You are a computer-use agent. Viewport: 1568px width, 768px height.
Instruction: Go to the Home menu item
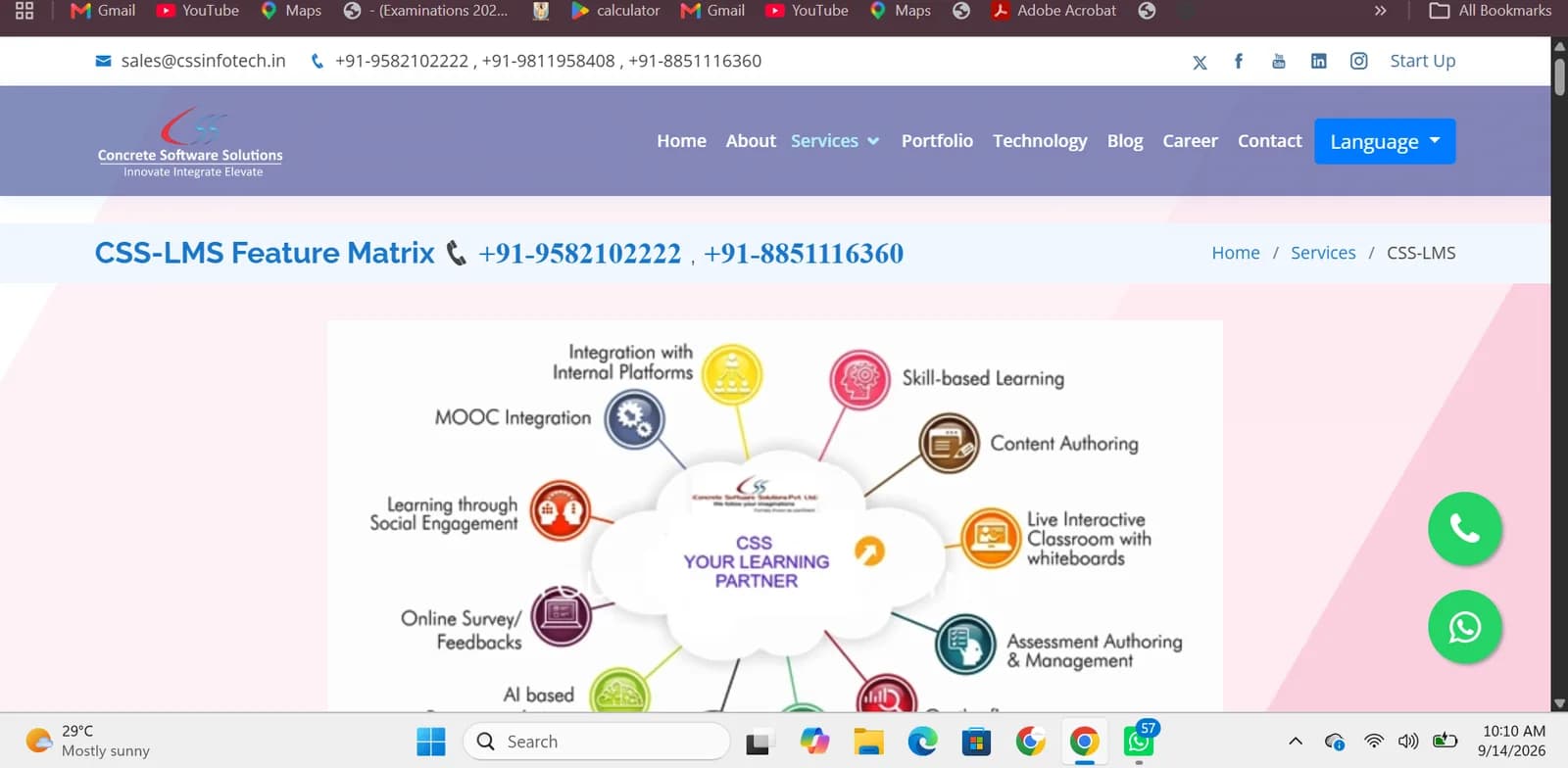click(681, 141)
